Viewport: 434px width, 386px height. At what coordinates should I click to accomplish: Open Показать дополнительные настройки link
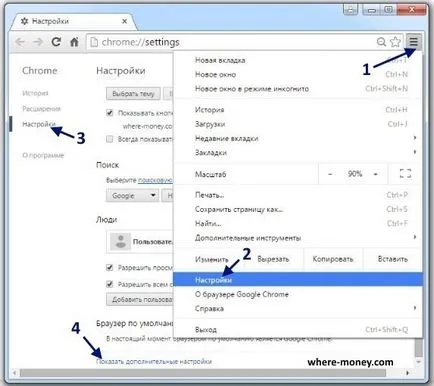tap(154, 361)
